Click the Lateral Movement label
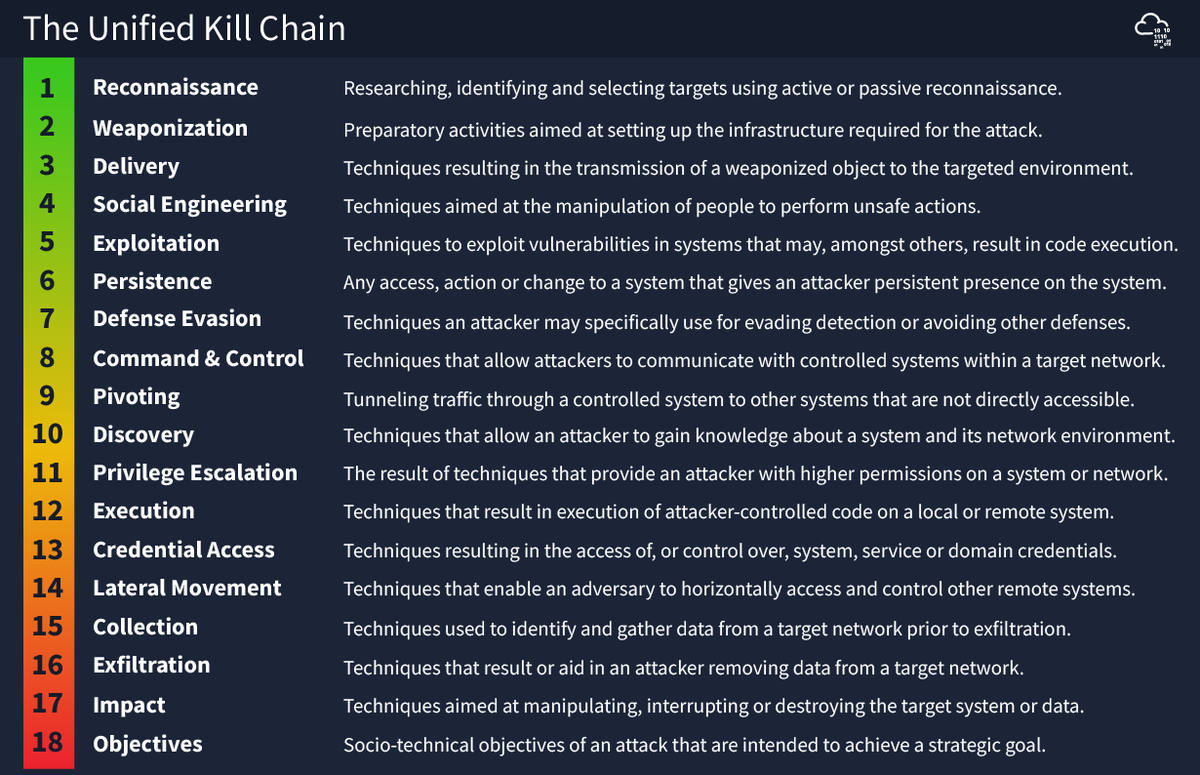This screenshot has width=1200, height=775. [187, 588]
